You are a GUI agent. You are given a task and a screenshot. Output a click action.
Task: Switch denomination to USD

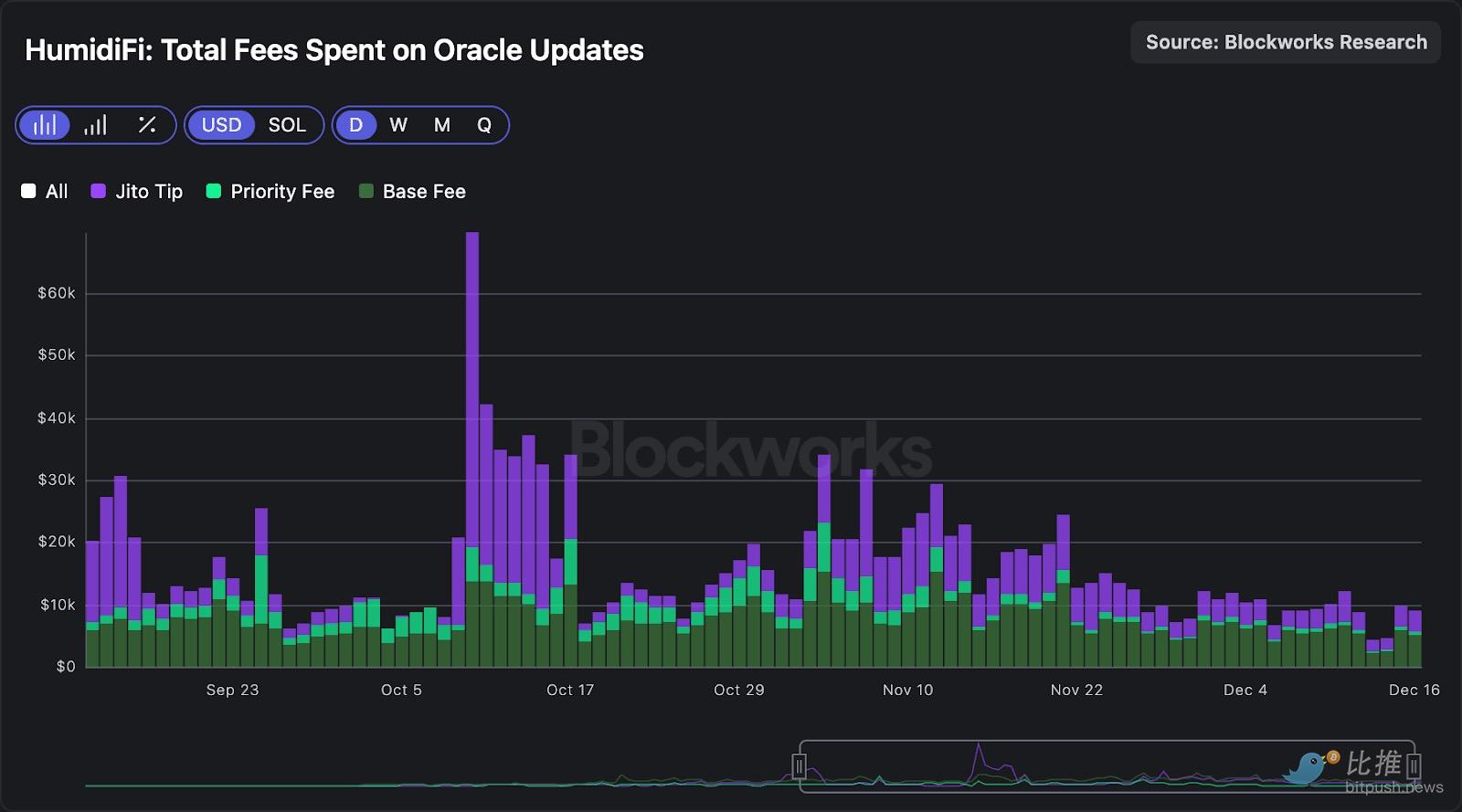[x=221, y=125]
